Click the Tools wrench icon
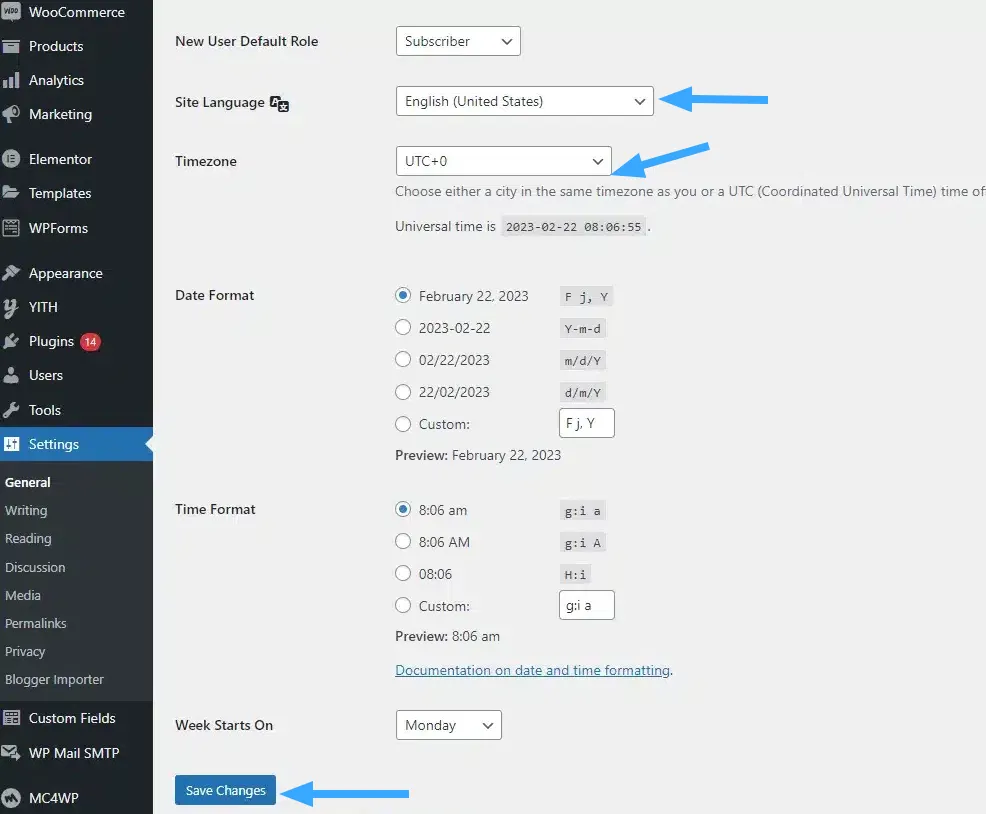 (x=12, y=410)
